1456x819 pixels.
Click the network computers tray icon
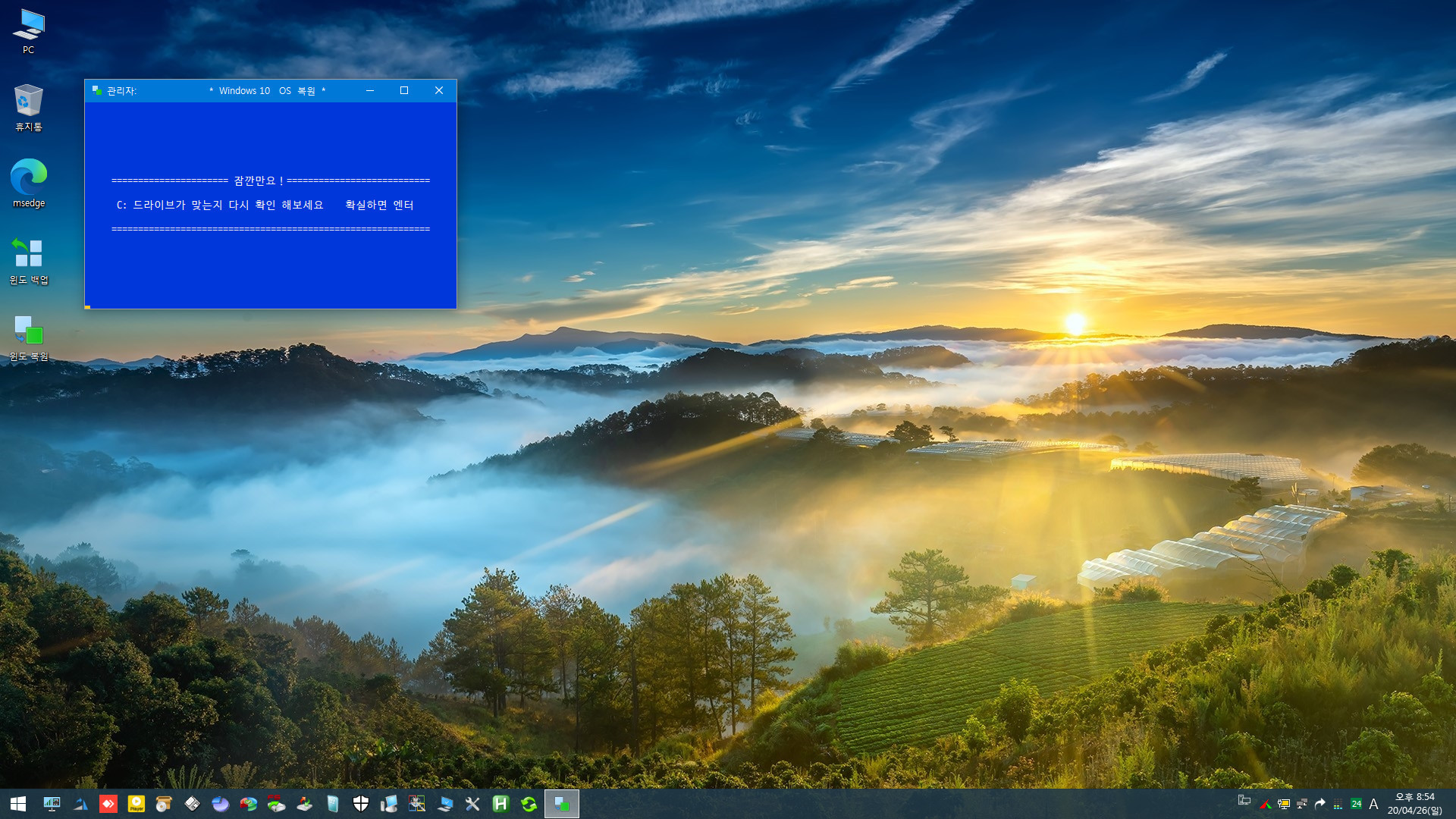click(x=1244, y=800)
